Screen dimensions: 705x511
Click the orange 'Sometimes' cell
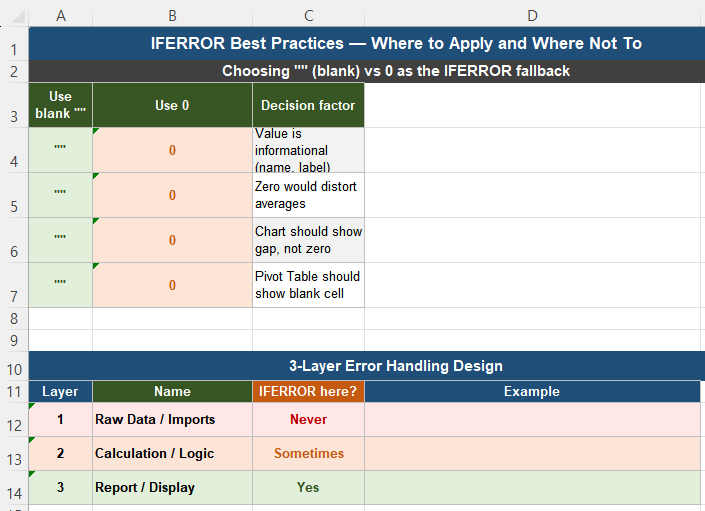[308, 453]
